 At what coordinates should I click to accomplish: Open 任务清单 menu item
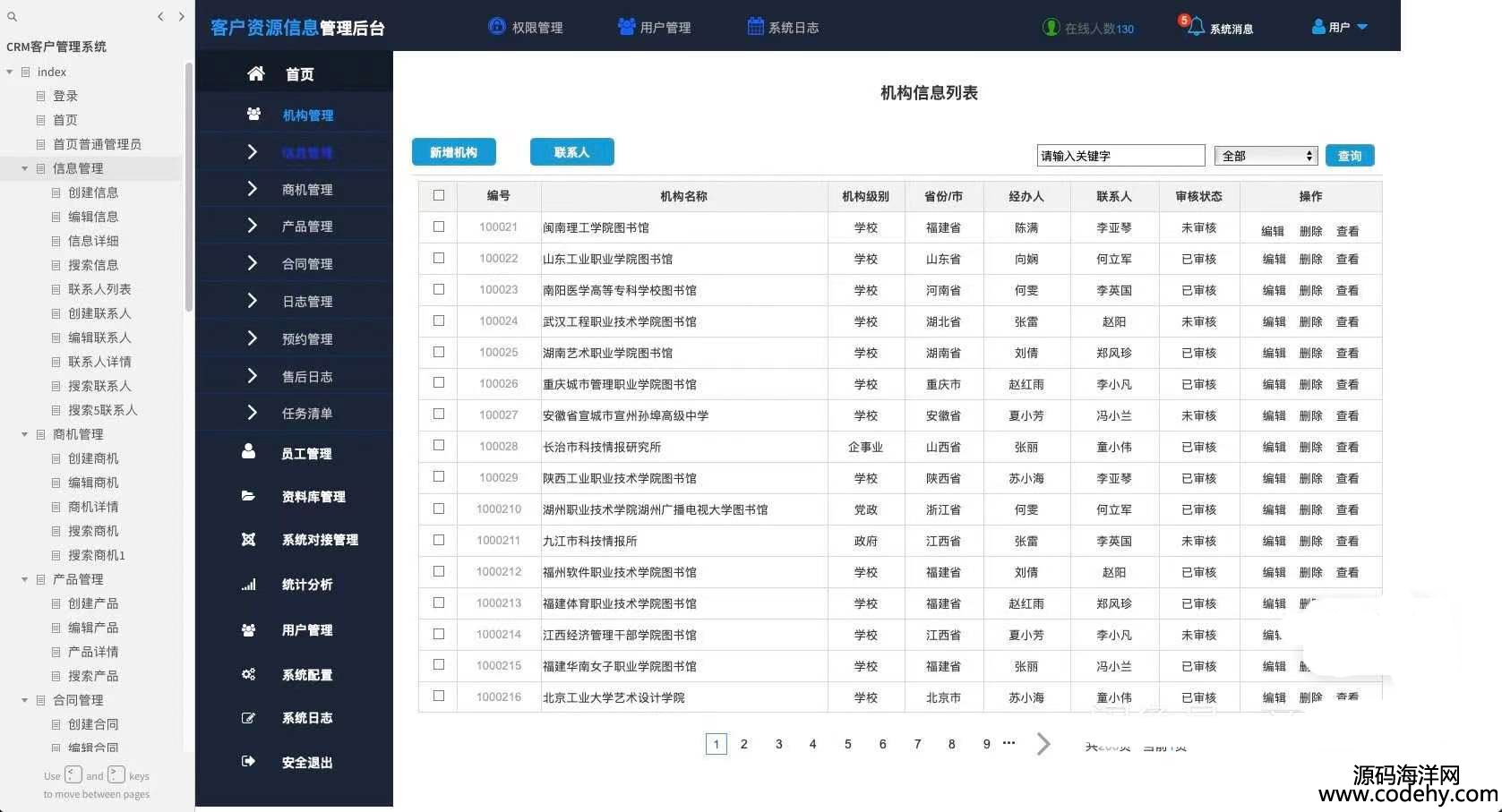(307, 413)
